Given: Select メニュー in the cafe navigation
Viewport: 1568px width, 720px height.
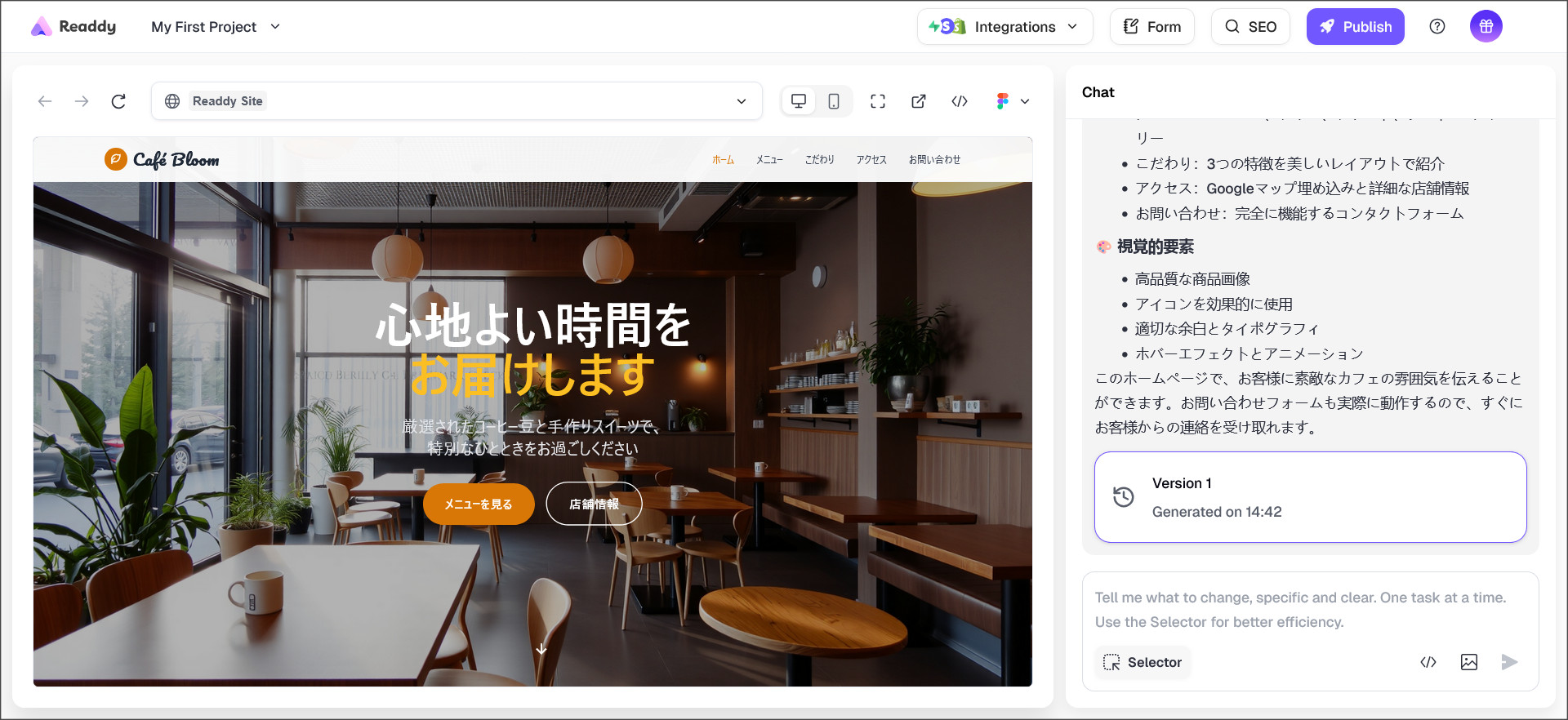Looking at the screenshot, I should pyautogui.click(x=769, y=160).
